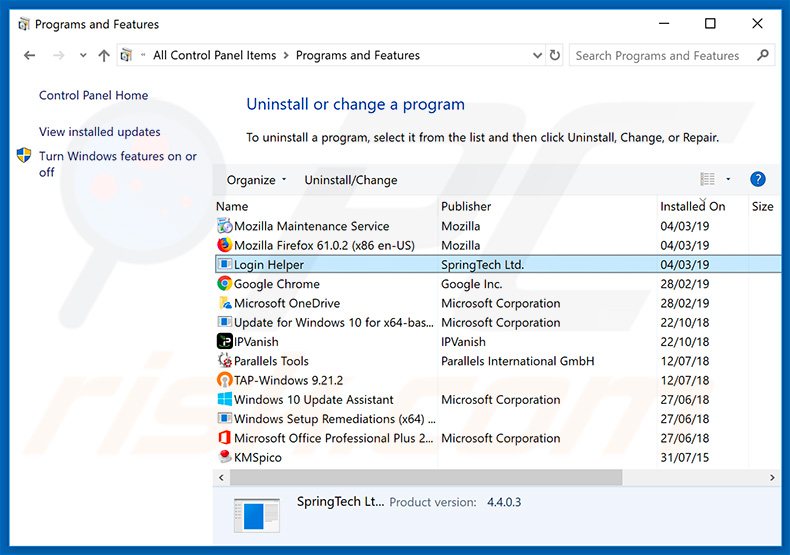790x555 pixels.
Task: Click the Uninstall/Change button
Action: tap(351, 180)
